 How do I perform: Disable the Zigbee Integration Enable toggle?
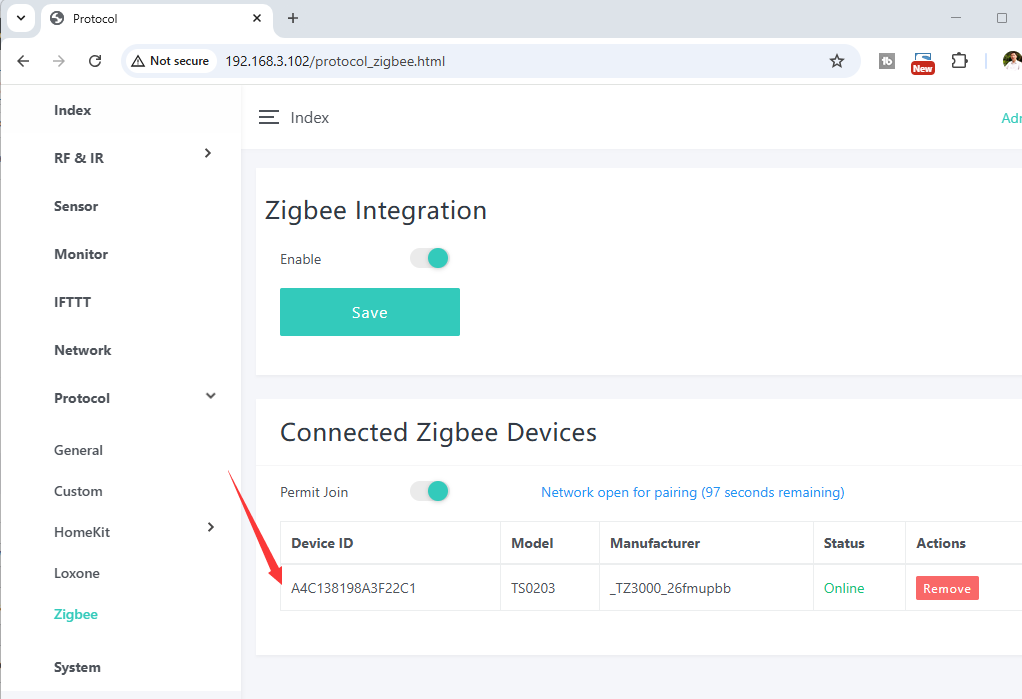tap(430, 258)
